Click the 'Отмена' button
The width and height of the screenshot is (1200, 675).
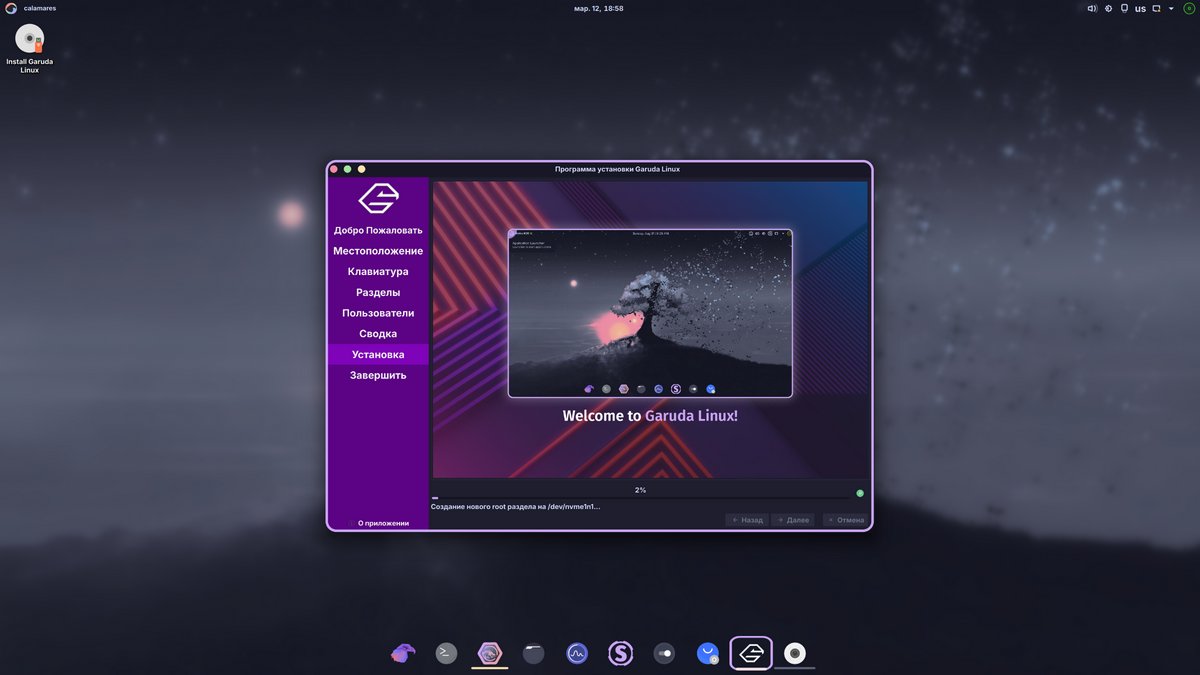[x=845, y=520]
